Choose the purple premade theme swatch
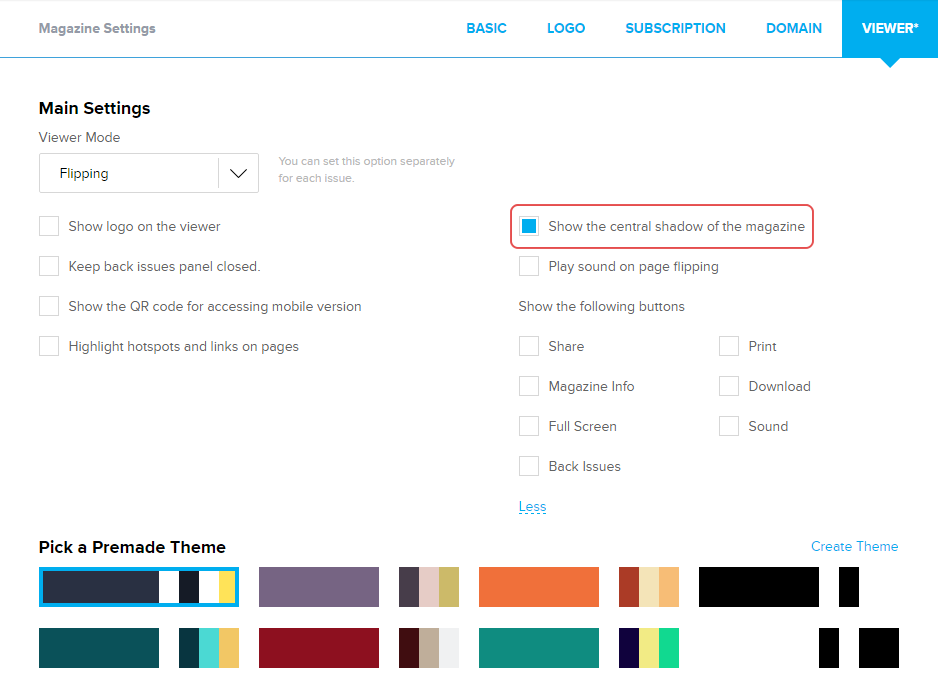Screen dimensions: 938x676 coord(318,587)
